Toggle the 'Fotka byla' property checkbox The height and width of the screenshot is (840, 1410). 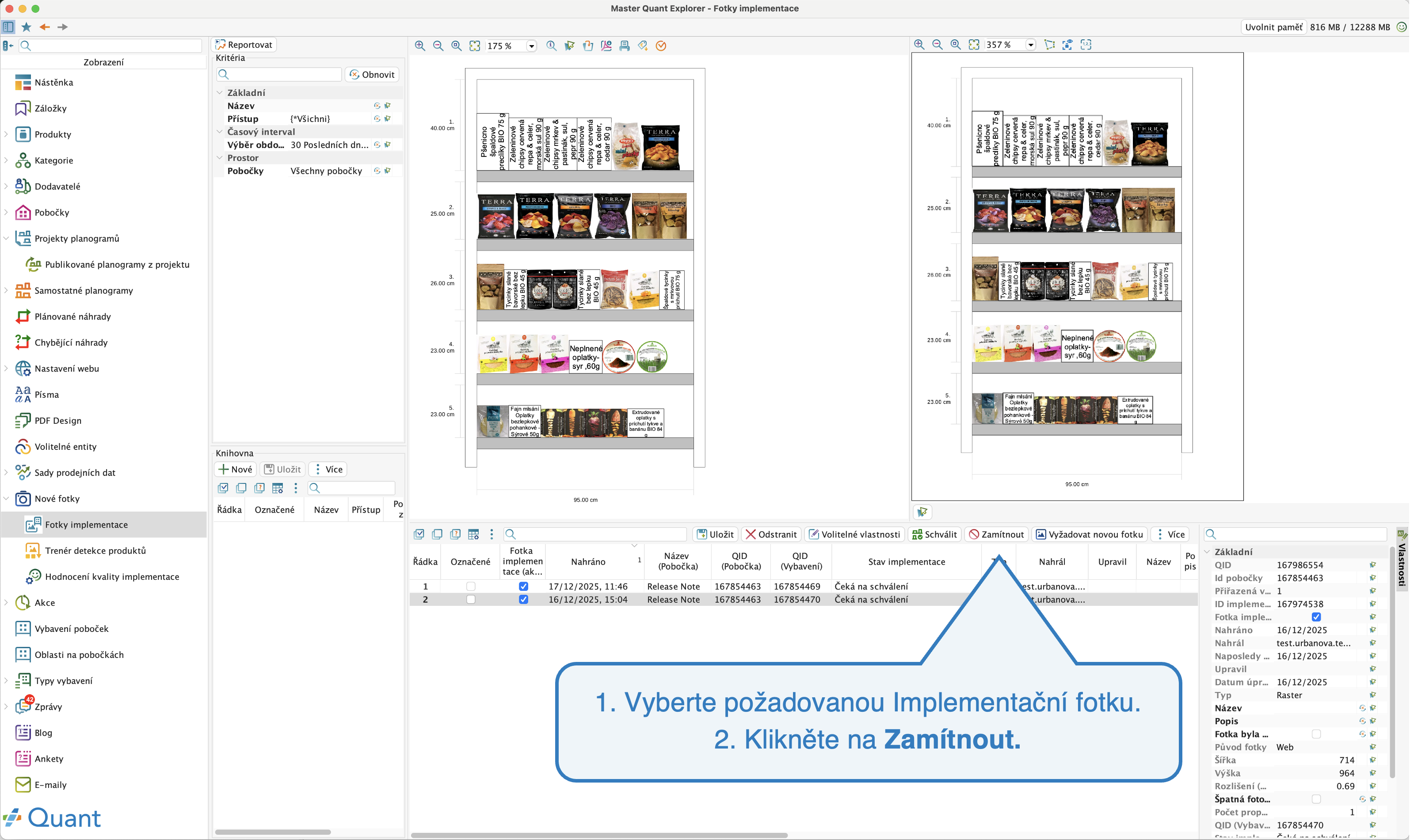pos(1317,734)
